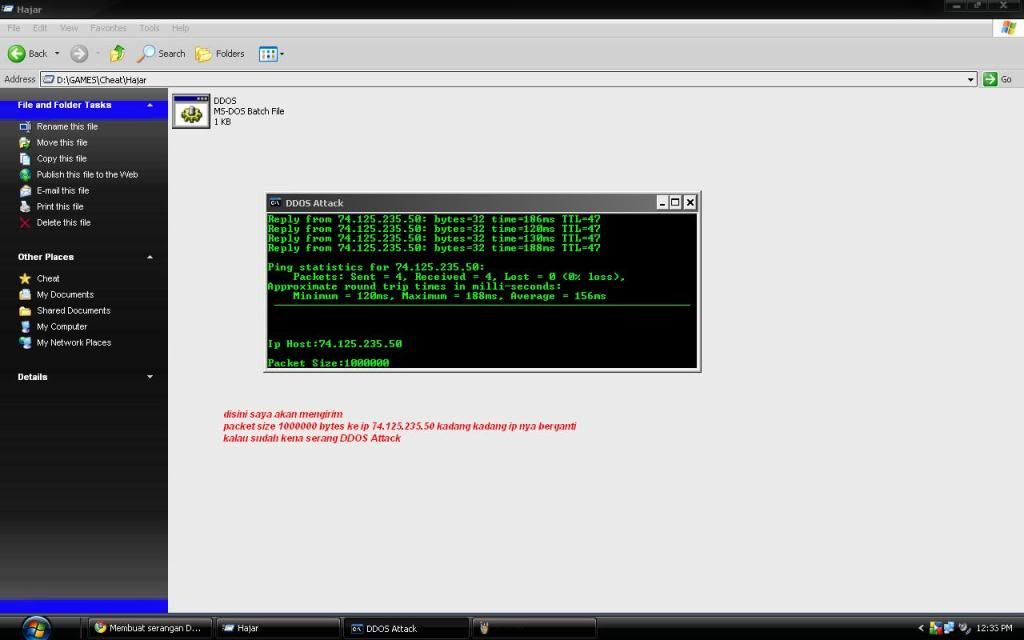1024x640 pixels.
Task: Click the Rename this file link
Action: tap(67, 127)
